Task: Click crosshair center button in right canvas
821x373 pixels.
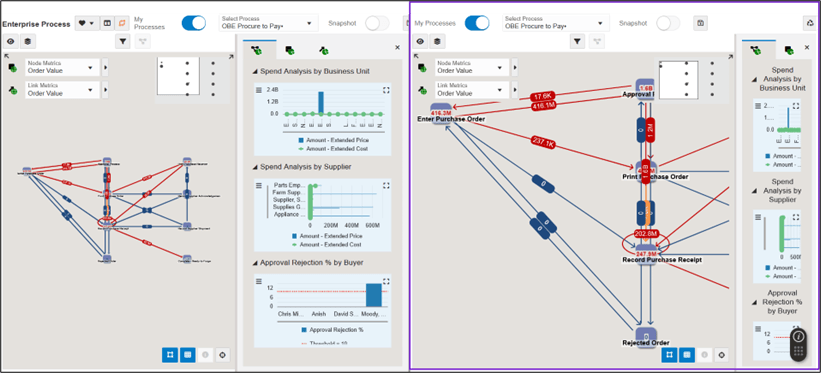Action: click(722, 355)
